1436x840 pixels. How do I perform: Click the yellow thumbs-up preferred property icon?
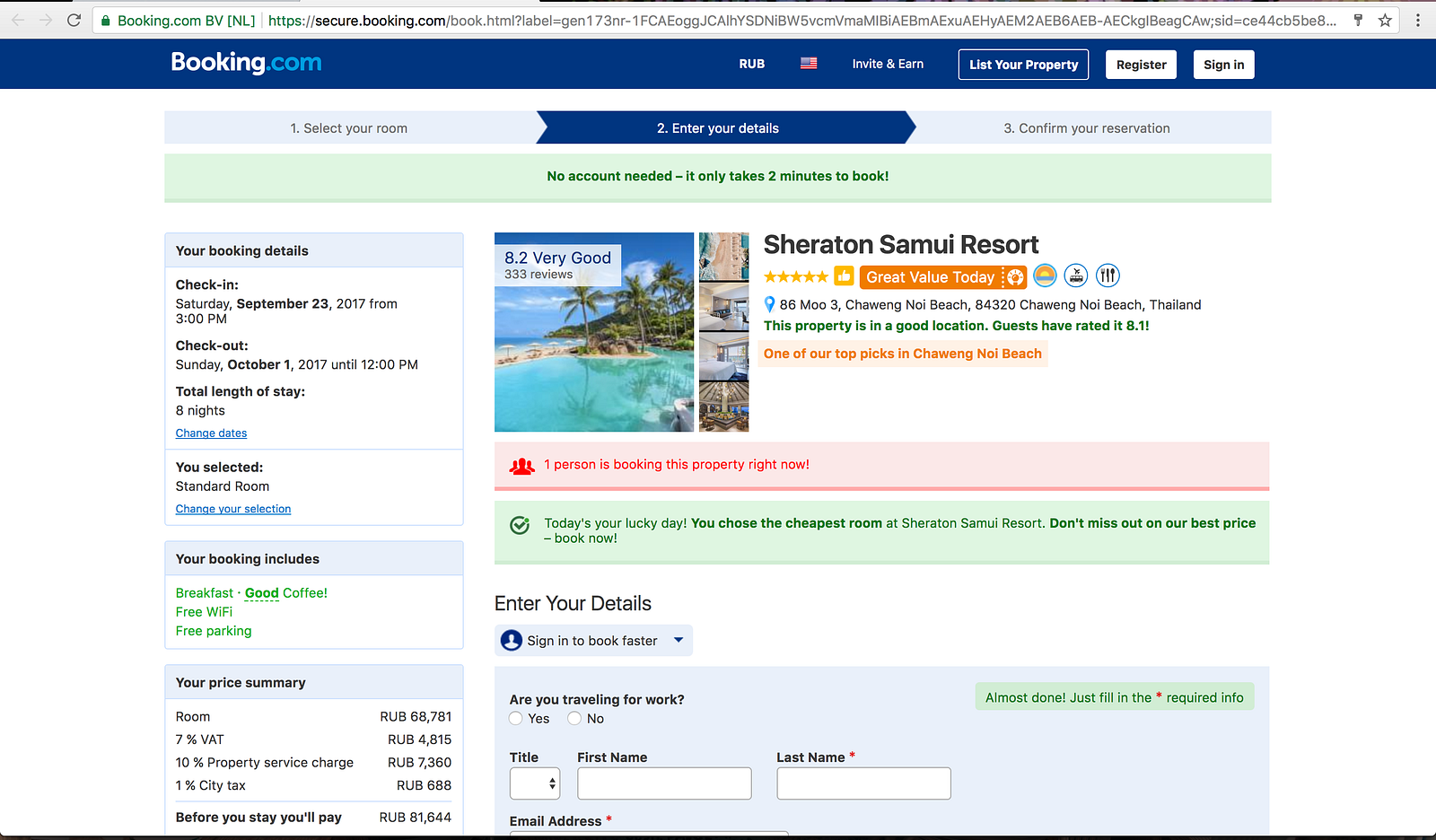point(844,276)
